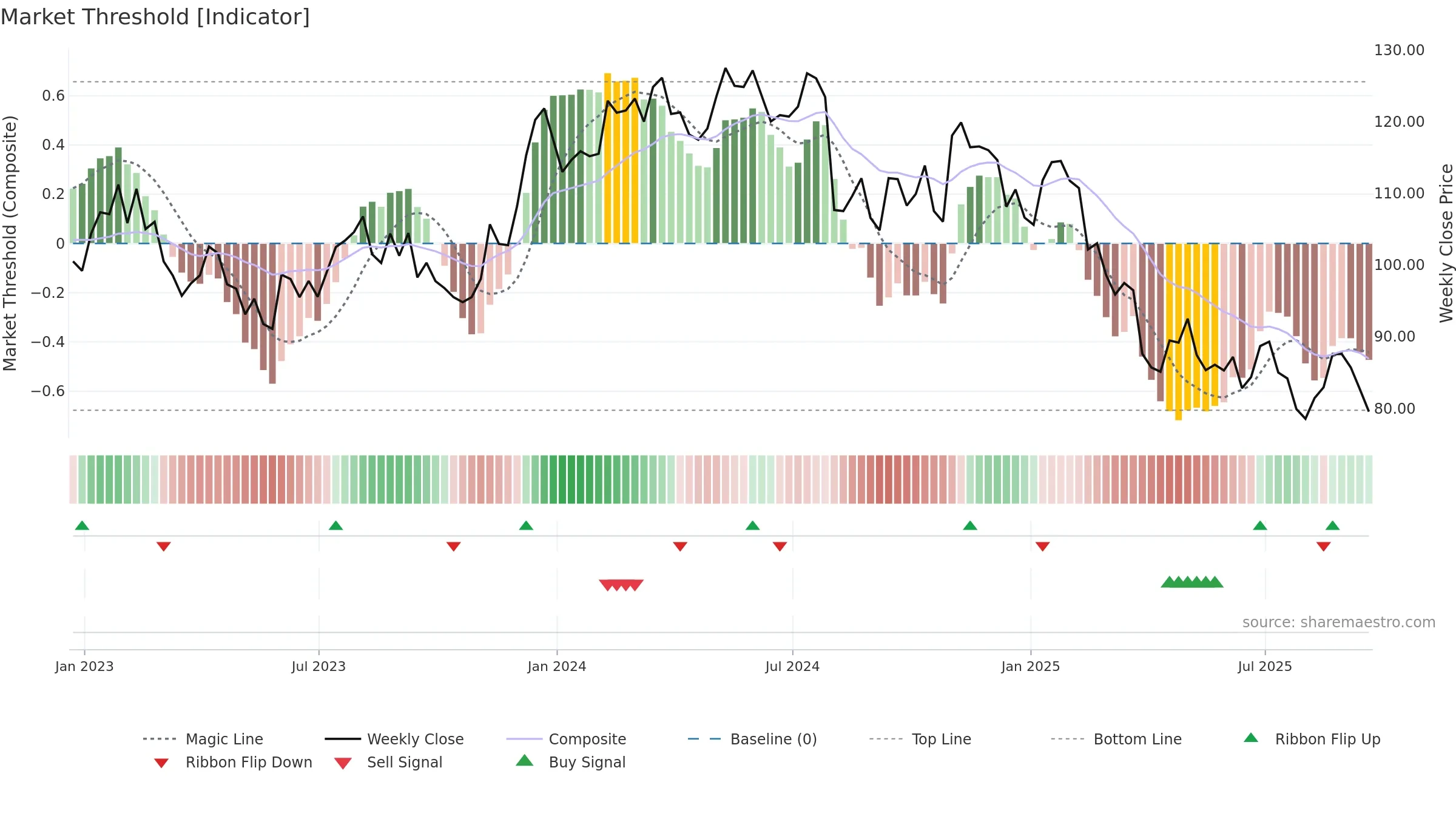The height and width of the screenshot is (819, 1456).
Task: Click the −0.2 left axis tick label
Action: (48, 293)
